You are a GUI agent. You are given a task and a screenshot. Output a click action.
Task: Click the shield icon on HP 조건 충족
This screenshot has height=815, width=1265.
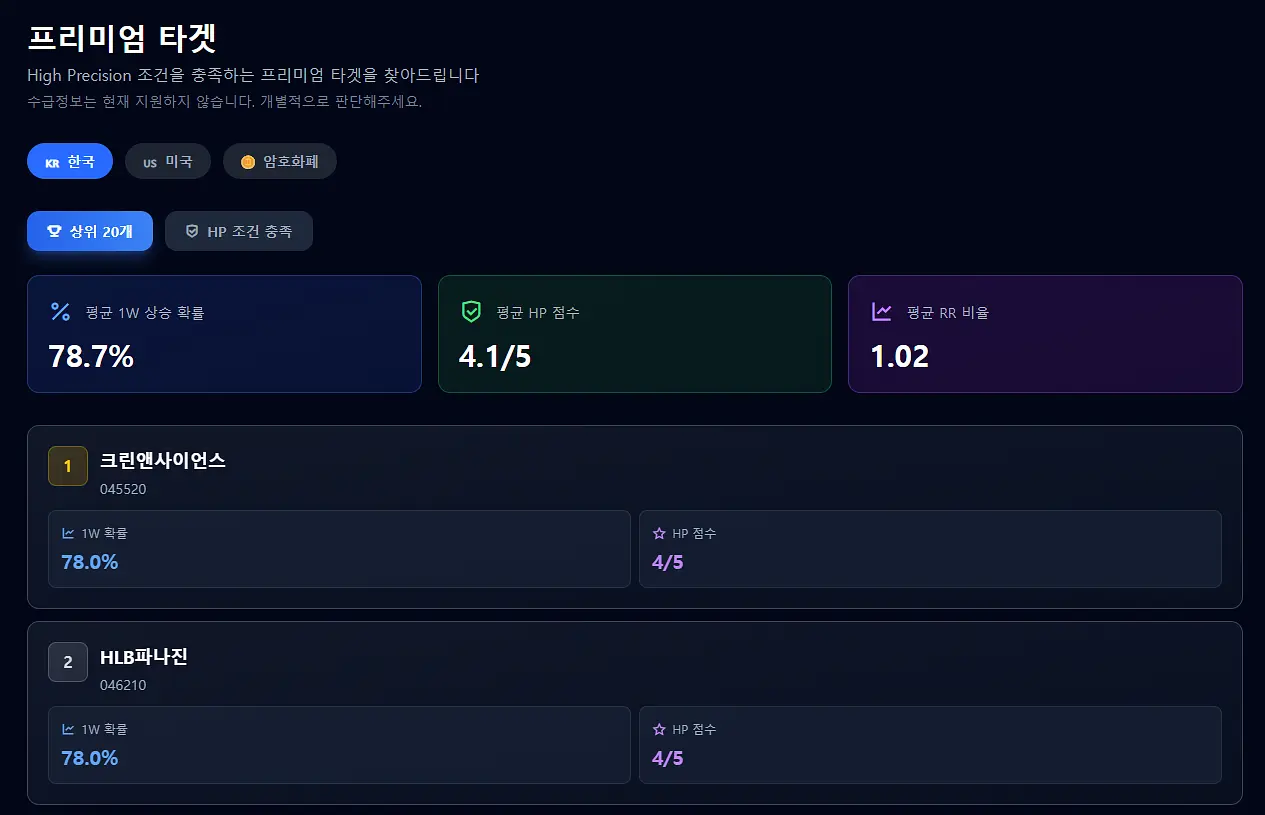point(192,231)
